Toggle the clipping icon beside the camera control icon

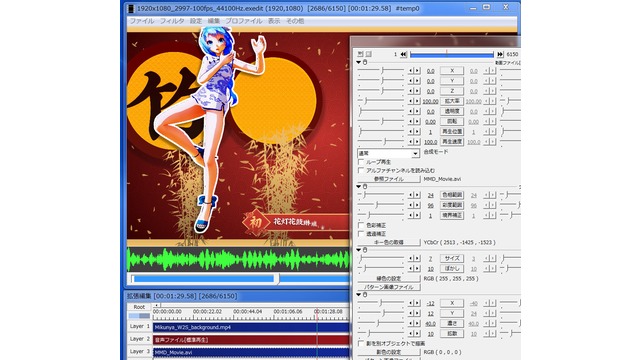(x=369, y=54)
